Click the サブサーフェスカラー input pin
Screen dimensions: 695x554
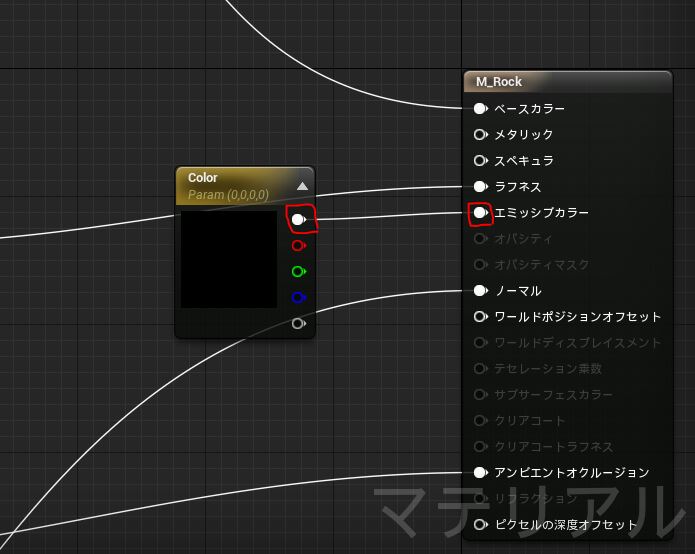(x=480, y=394)
